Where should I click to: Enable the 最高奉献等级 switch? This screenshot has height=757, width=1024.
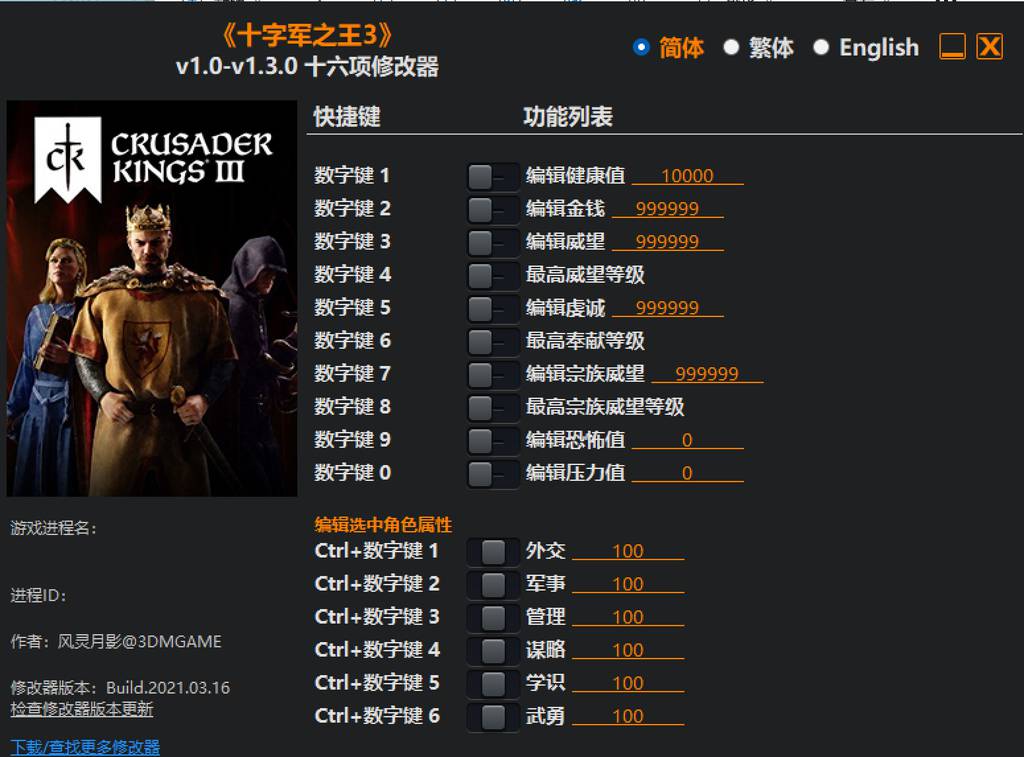tap(492, 342)
